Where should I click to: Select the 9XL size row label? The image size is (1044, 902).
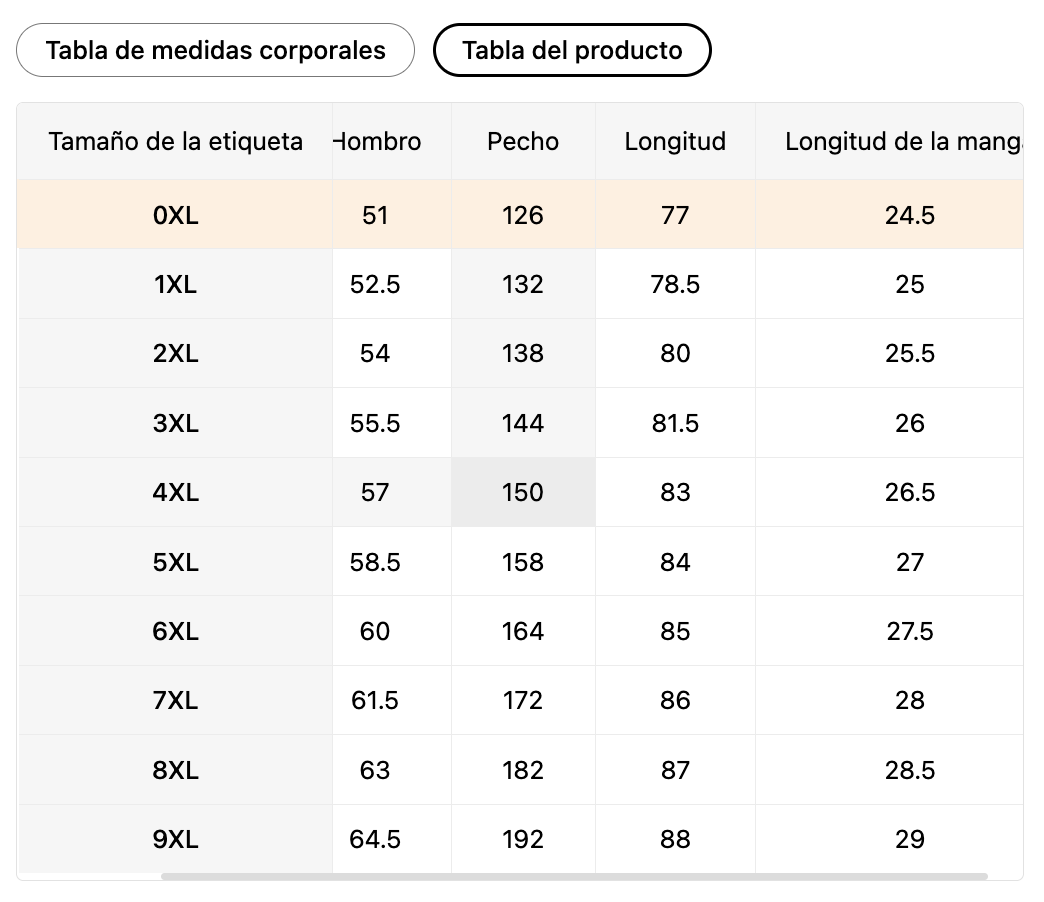coord(175,839)
